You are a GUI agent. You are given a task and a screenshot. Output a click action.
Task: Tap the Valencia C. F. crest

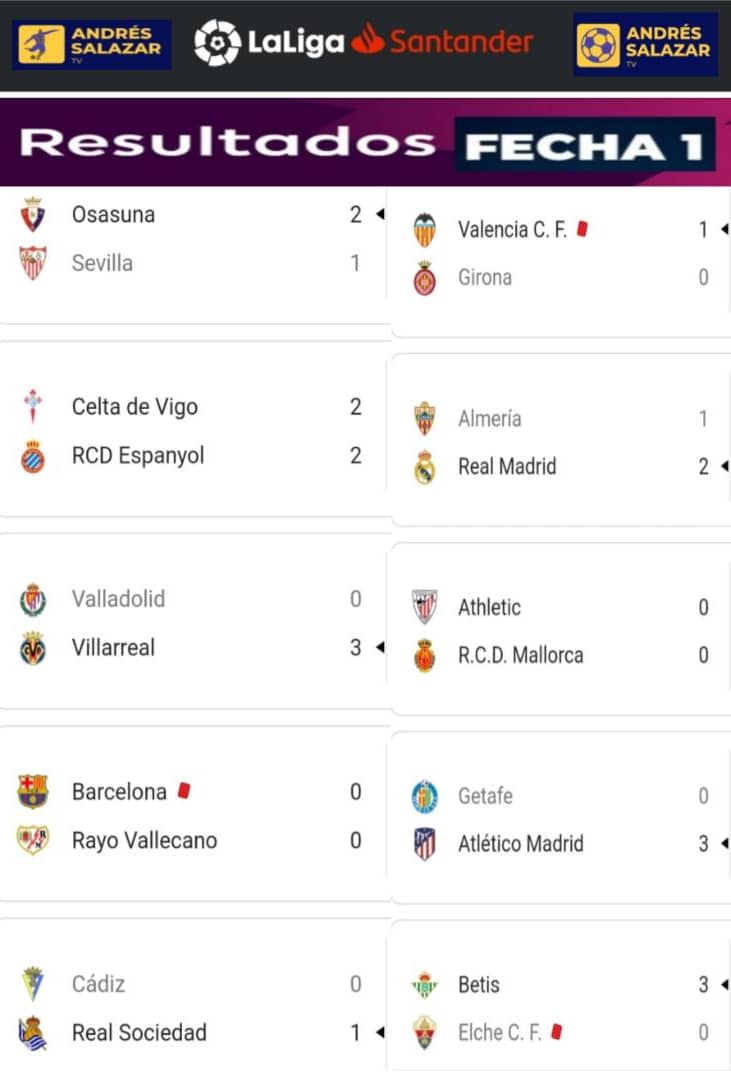pos(425,230)
